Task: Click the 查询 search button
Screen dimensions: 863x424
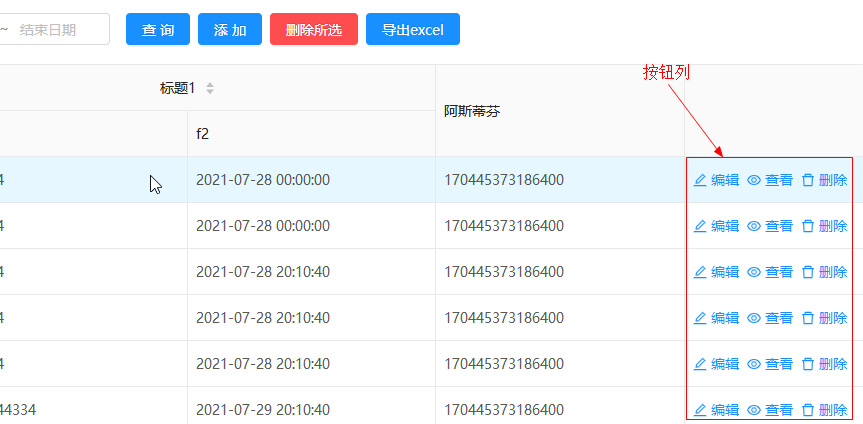Action: point(158,29)
